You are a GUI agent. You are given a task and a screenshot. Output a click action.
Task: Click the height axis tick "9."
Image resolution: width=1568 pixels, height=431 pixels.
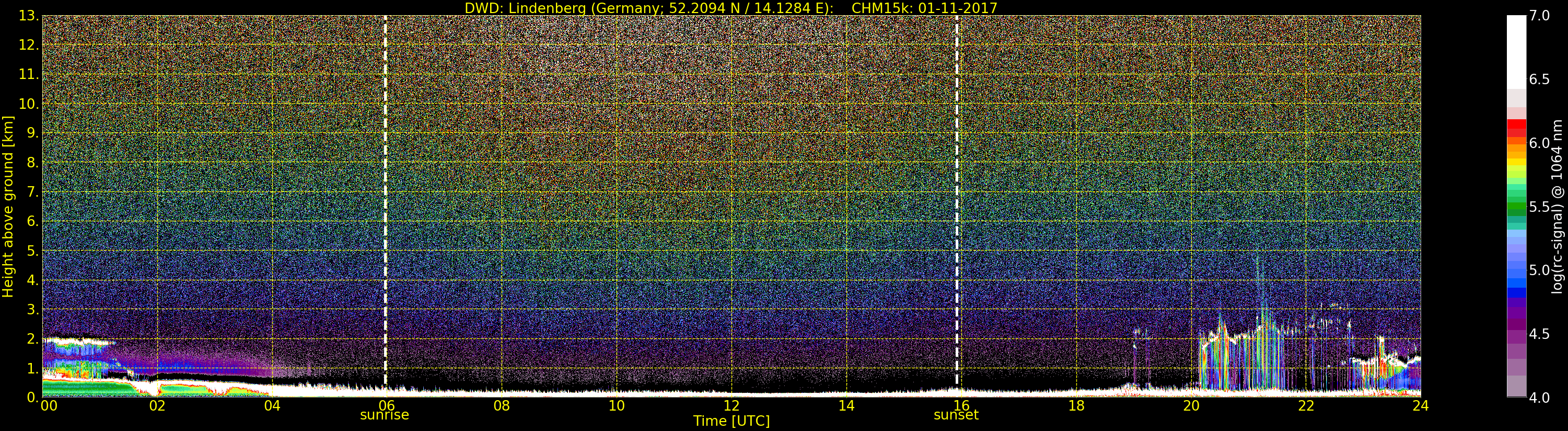tap(32, 133)
